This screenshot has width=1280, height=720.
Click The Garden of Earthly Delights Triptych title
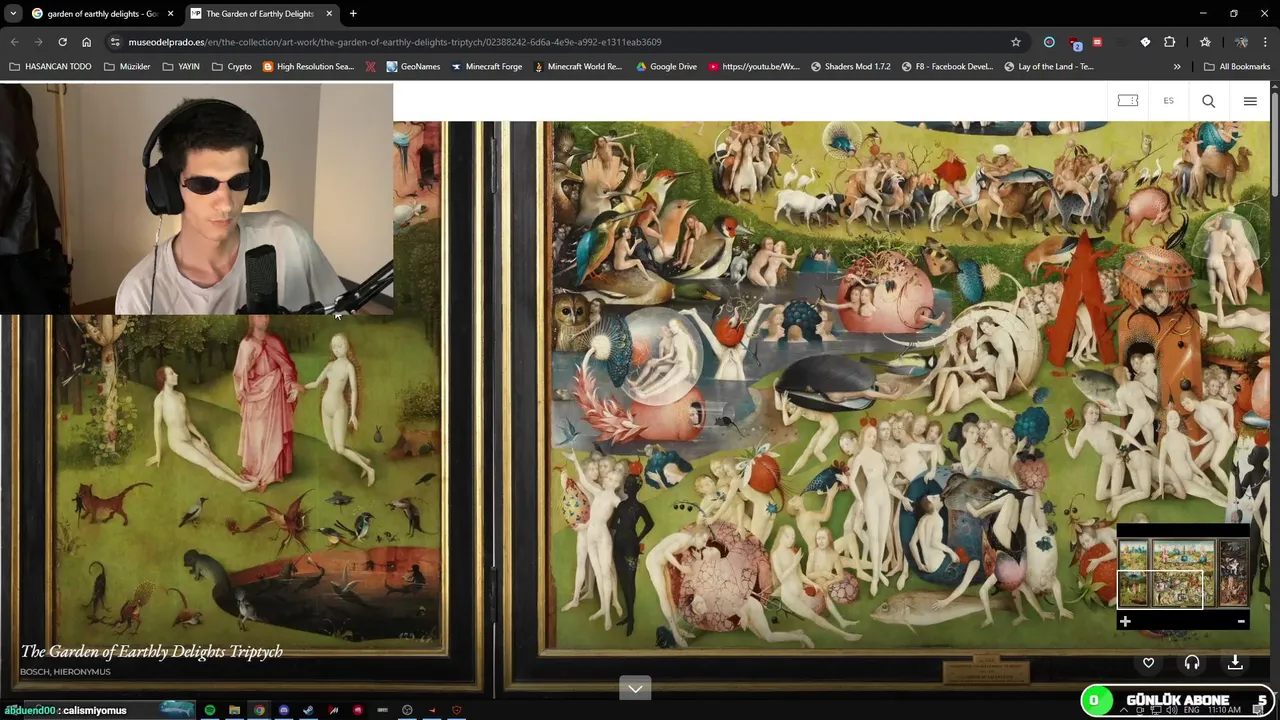click(151, 651)
